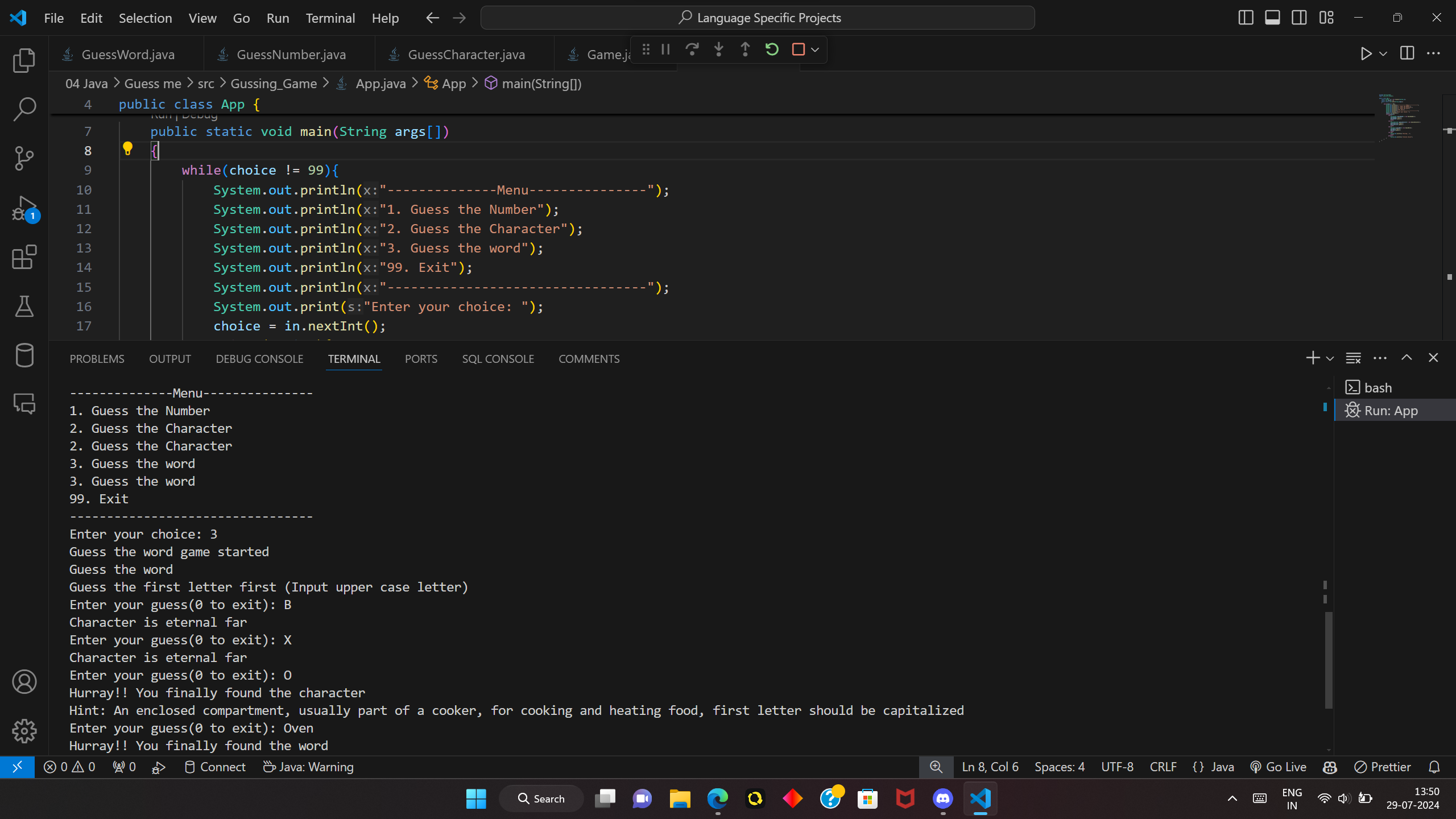Select the bash terminal entry
The width and height of the screenshot is (1456, 819).
tap(1378, 388)
